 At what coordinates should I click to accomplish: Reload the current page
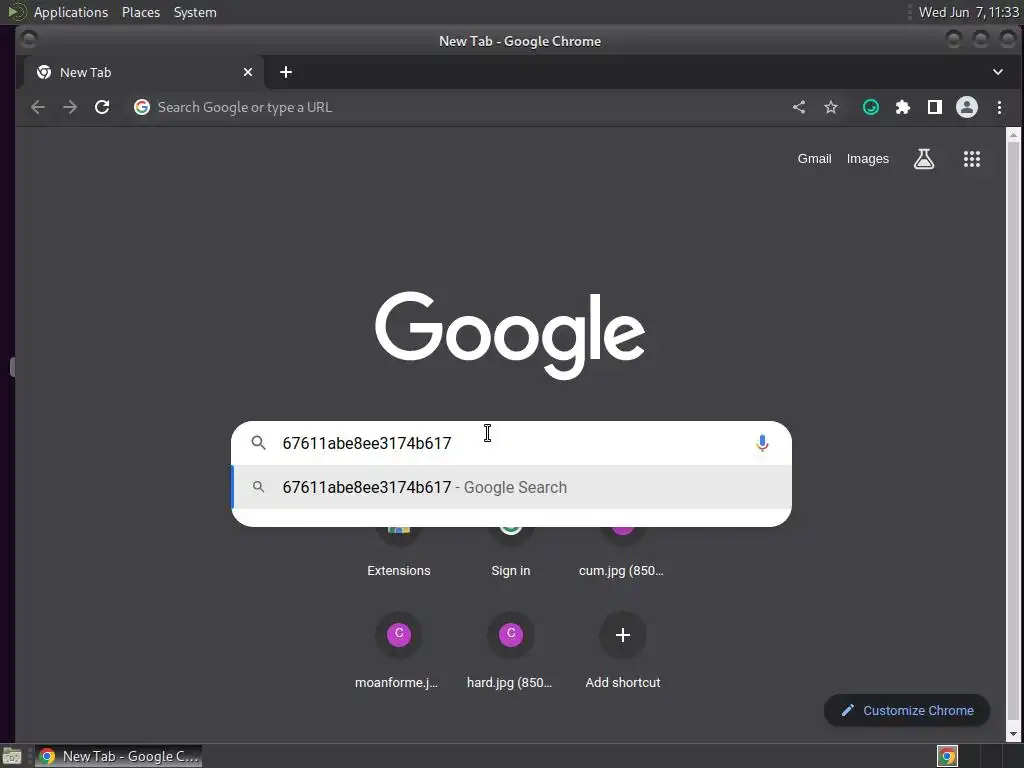(x=102, y=107)
